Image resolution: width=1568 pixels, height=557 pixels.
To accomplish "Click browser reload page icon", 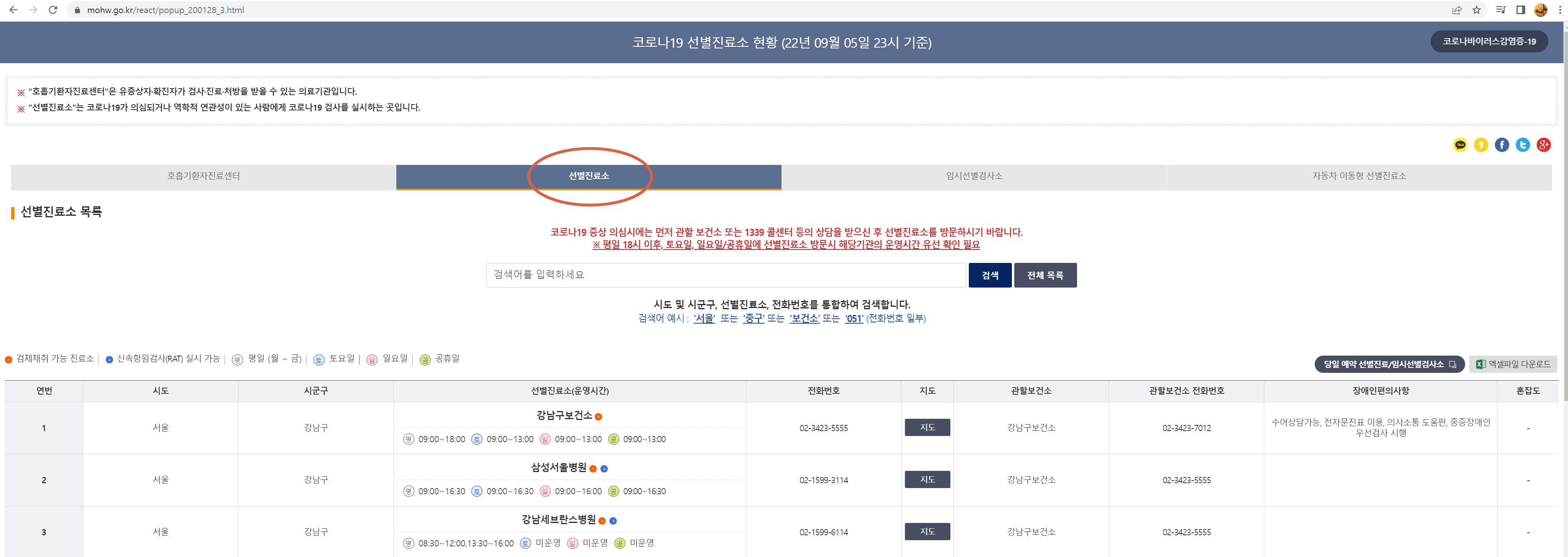I will pyautogui.click(x=53, y=10).
